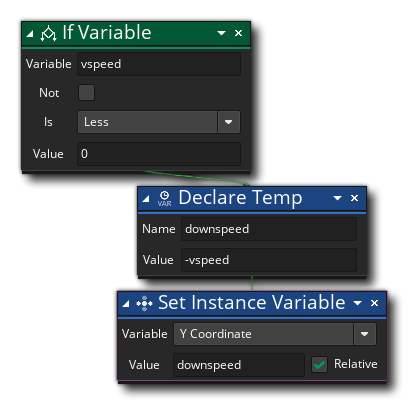Open the Y Coordinate variable dropdown

pos(275,334)
